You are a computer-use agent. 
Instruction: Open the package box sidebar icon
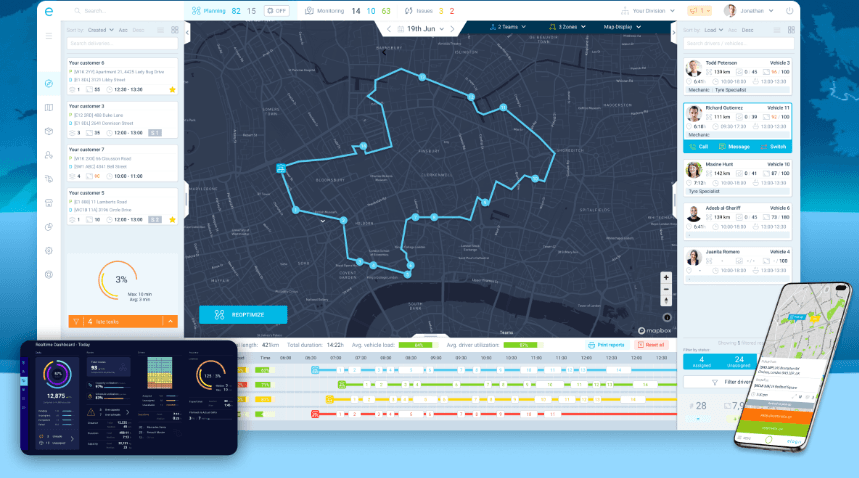49,131
